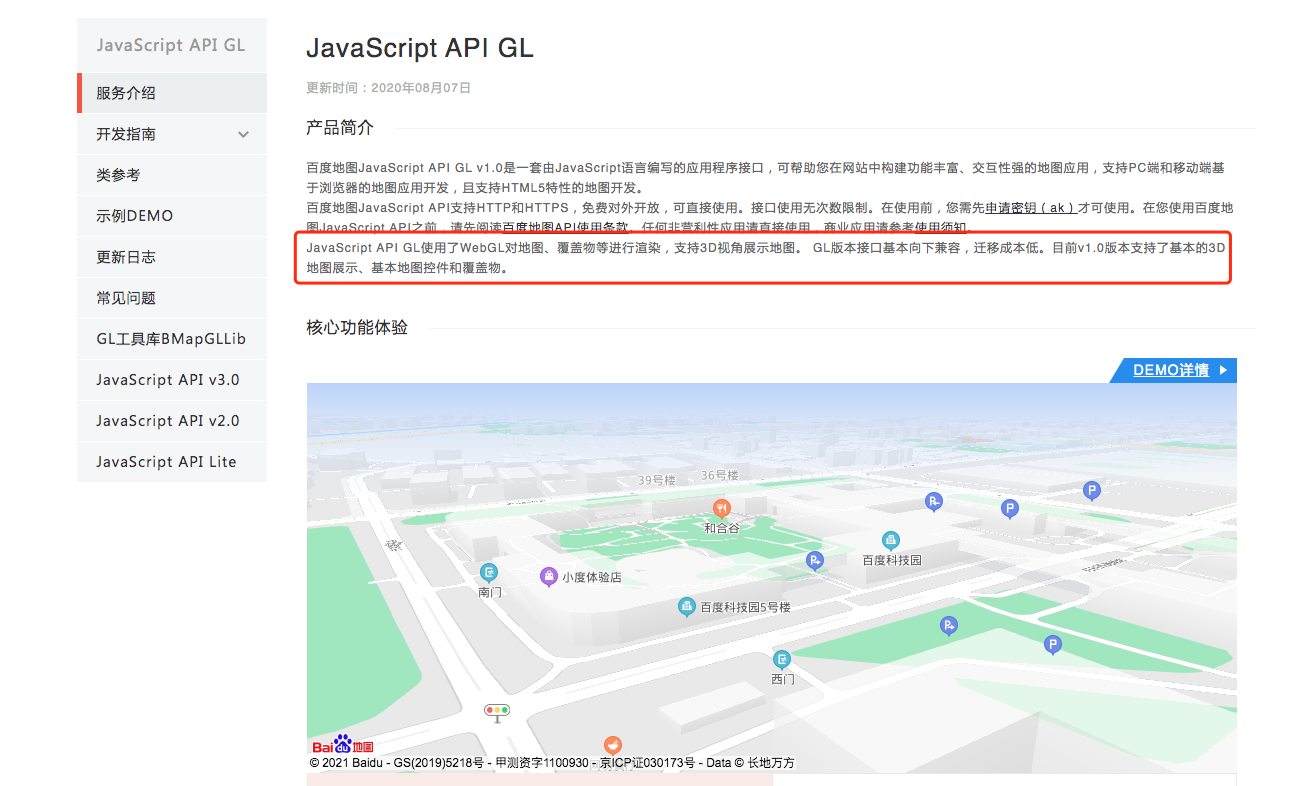This screenshot has width=1302, height=786.
Task: Click the 西门 gate marker icon
Action: tap(782, 659)
